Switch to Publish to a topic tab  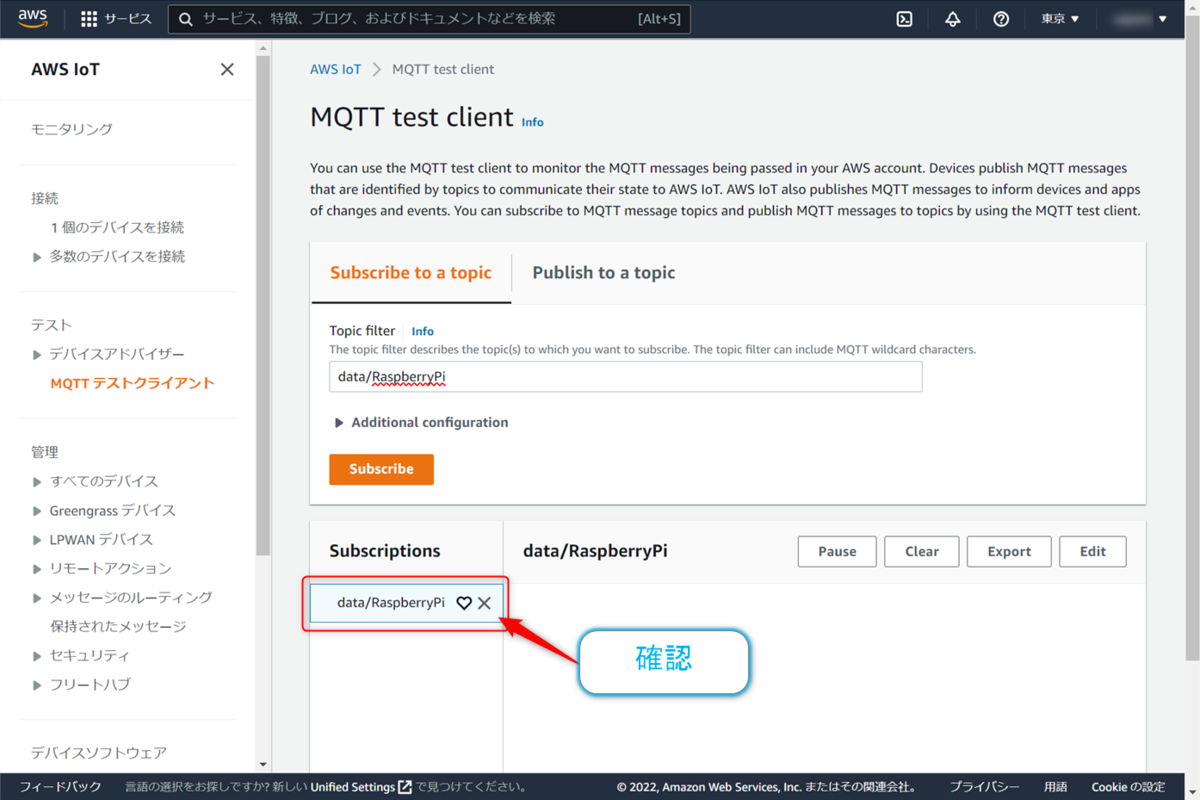tap(604, 273)
